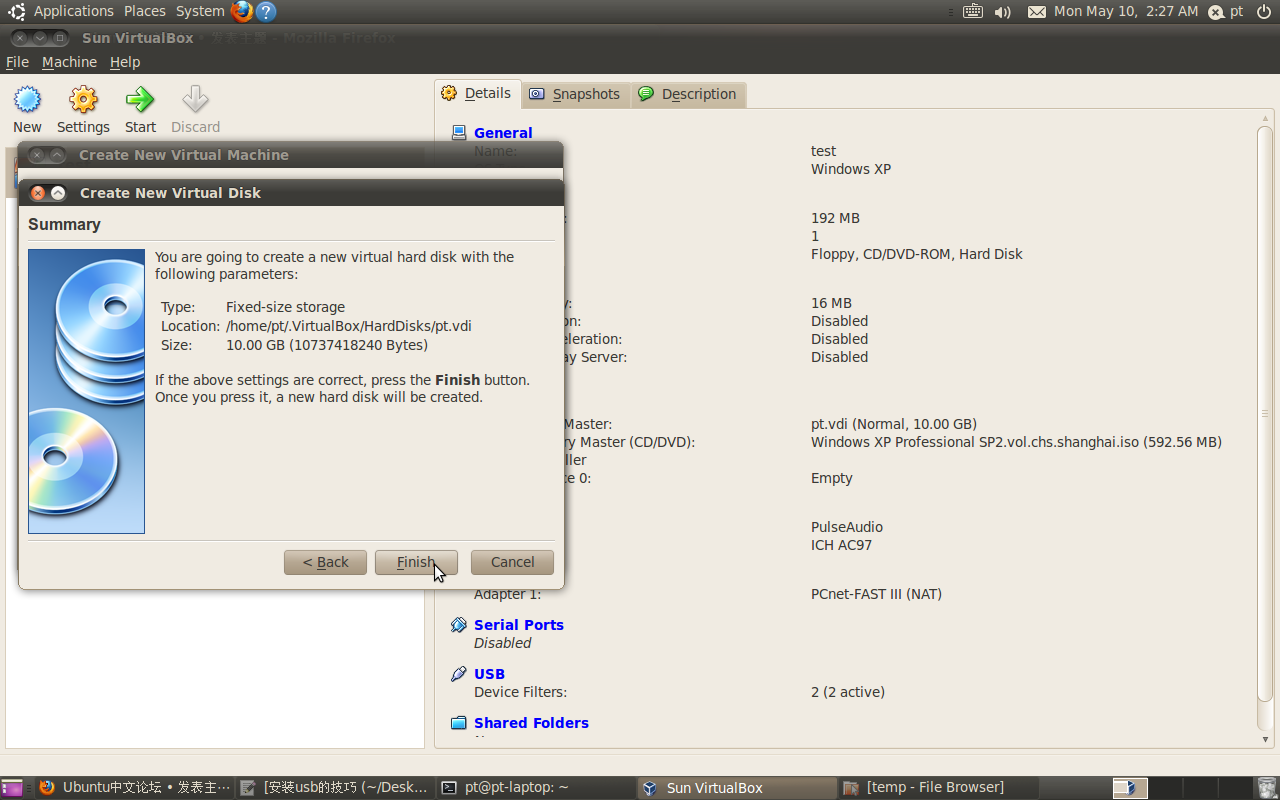The image size is (1280, 800).
Task: Click the 'Fixed-size storage' type value
Action: tap(285, 307)
